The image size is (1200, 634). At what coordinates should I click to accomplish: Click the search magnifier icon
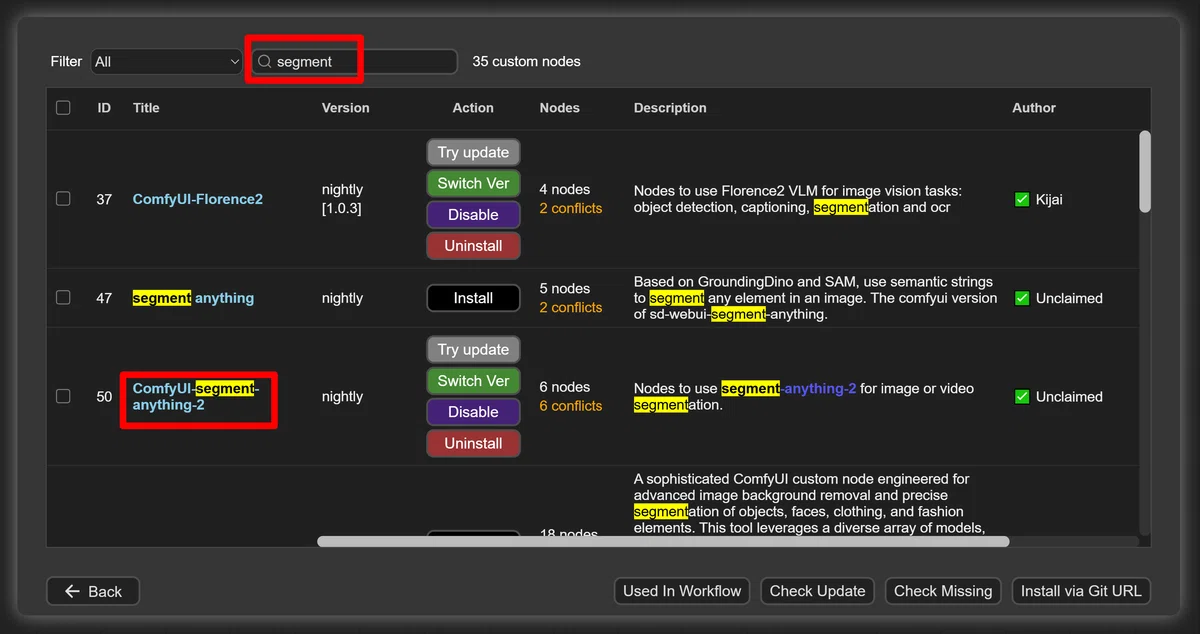click(x=265, y=62)
